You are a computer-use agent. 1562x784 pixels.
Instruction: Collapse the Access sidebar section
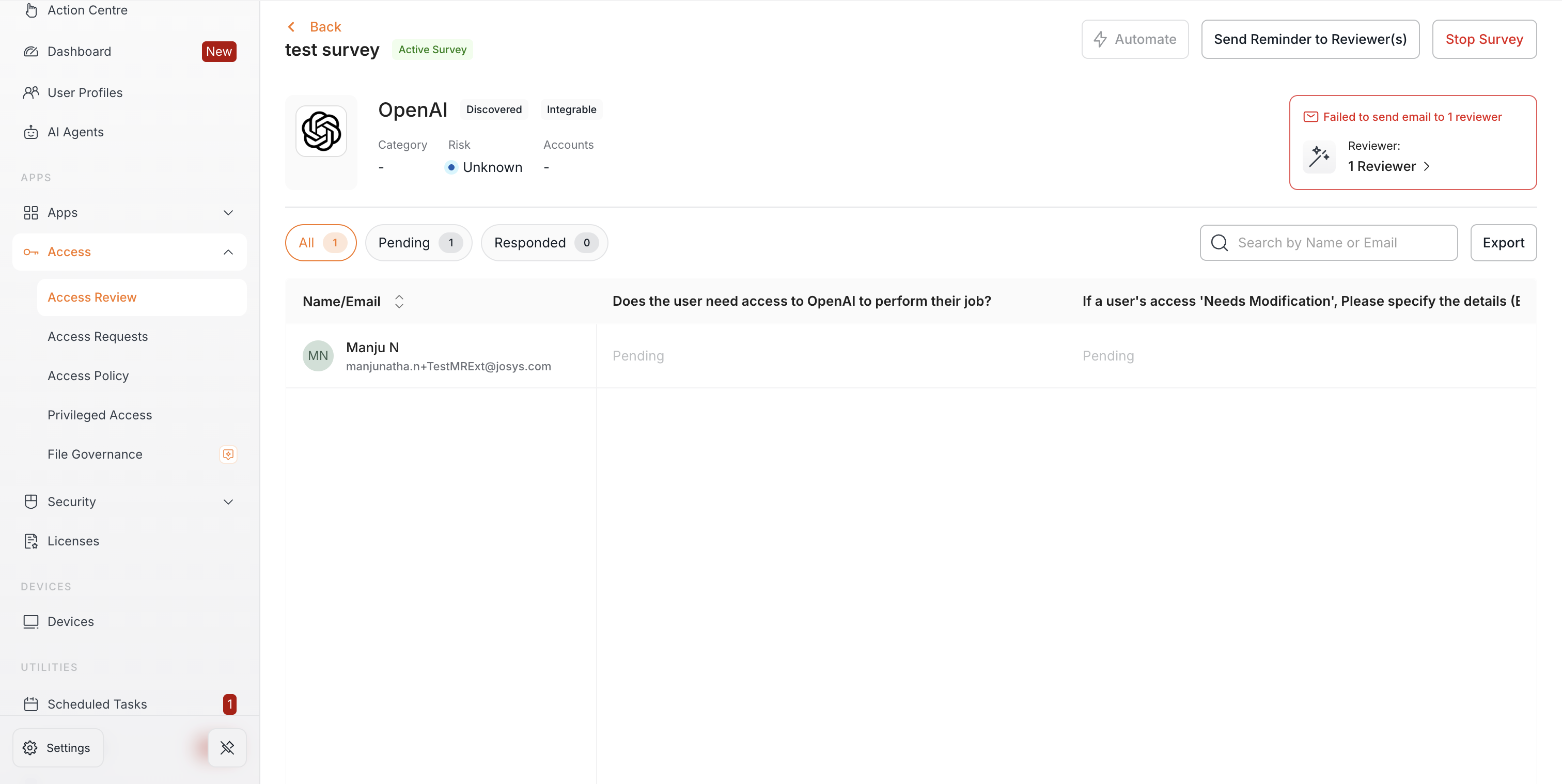click(228, 252)
